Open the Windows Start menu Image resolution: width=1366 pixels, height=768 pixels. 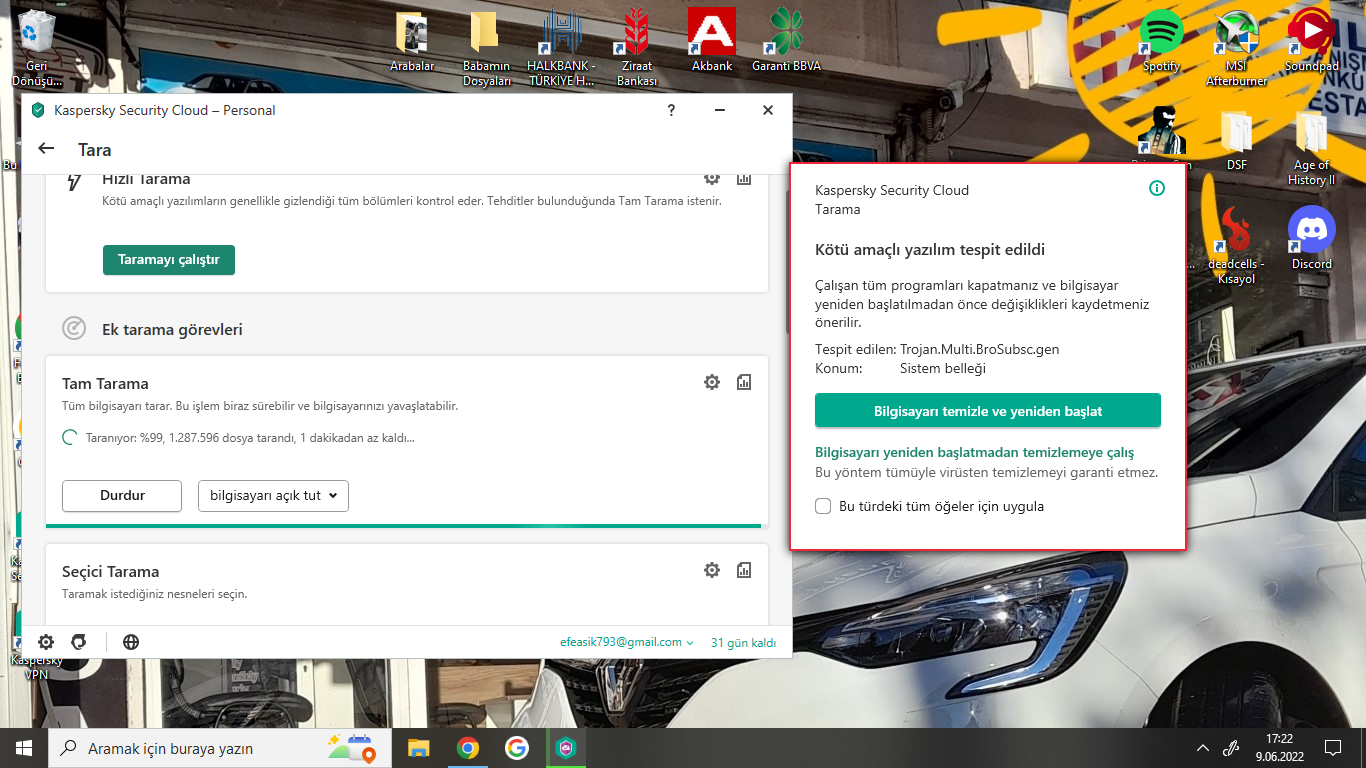coord(24,748)
